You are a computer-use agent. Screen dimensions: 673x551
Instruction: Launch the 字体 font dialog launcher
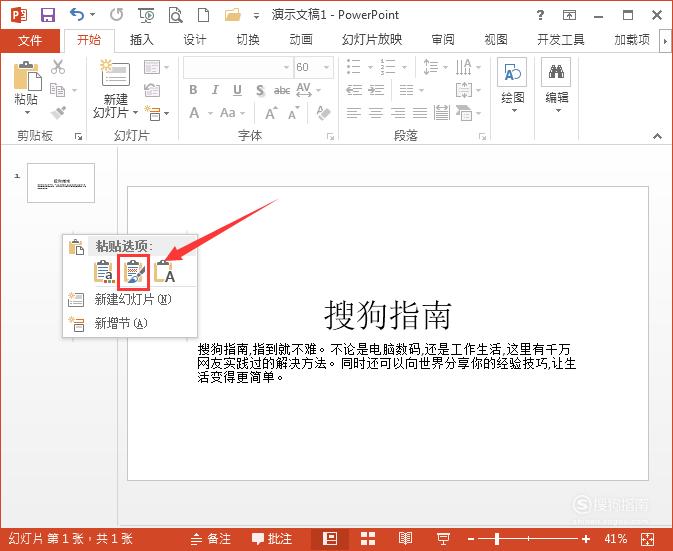point(330,136)
